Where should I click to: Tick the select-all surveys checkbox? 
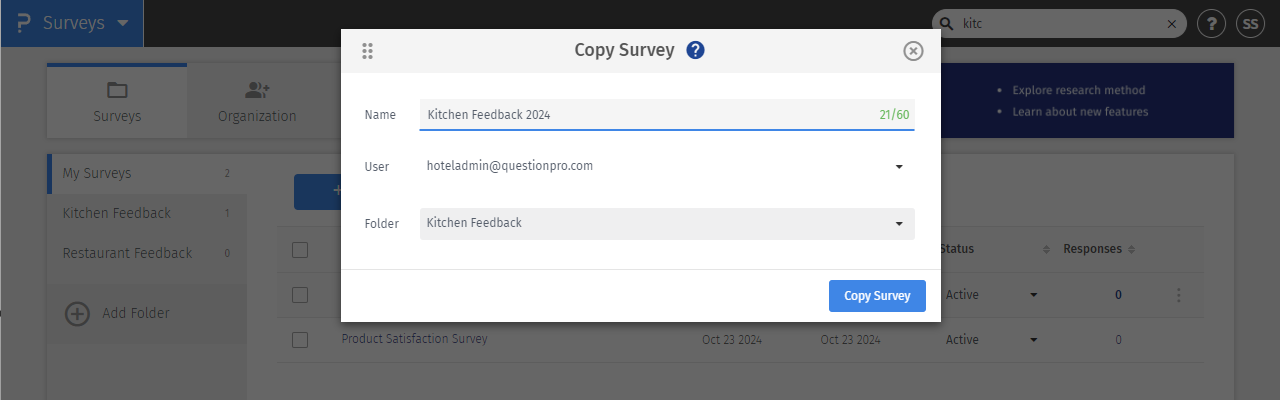click(x=300, y=250)
